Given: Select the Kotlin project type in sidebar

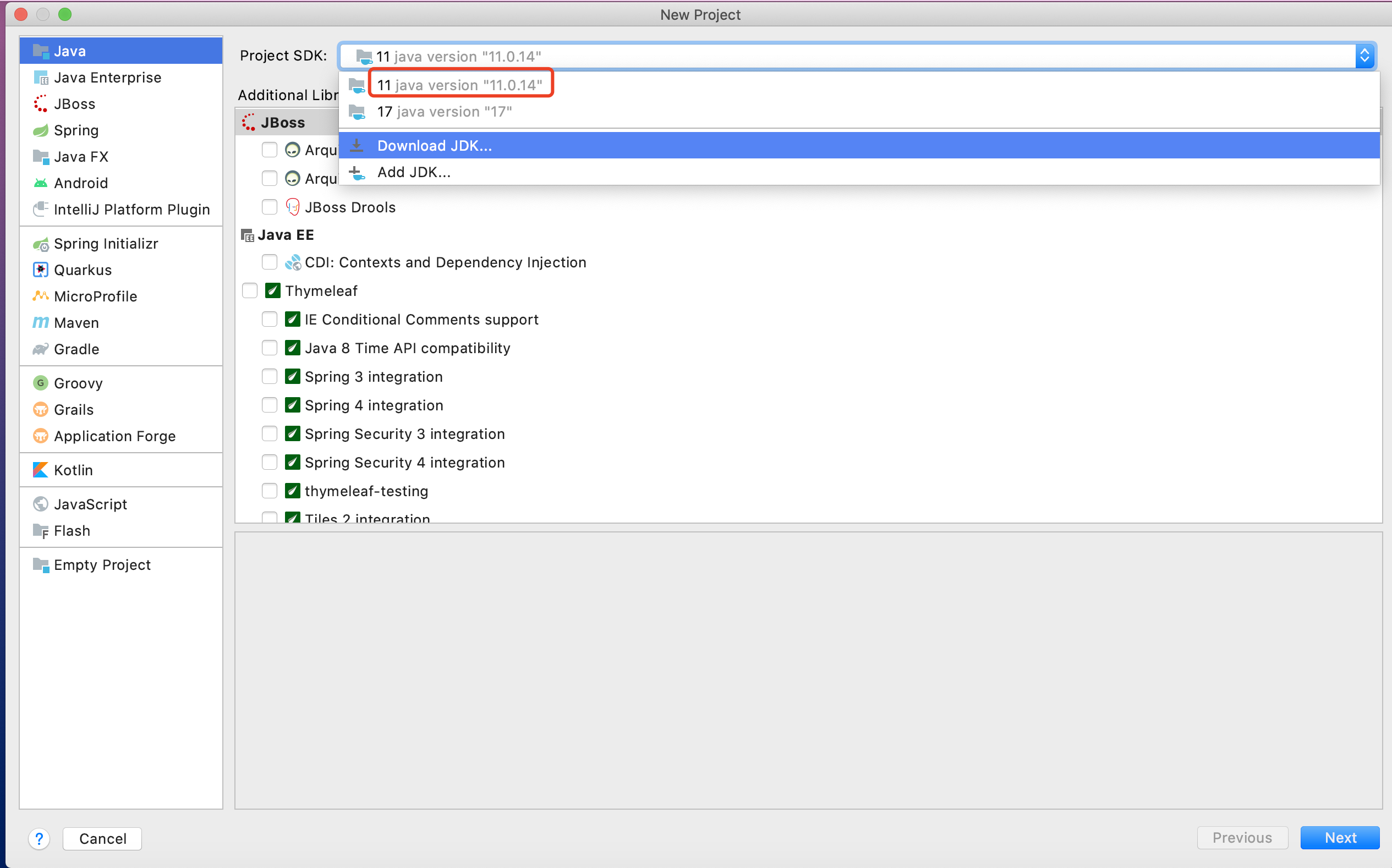Looking at the screenshot, I should 73,470.
